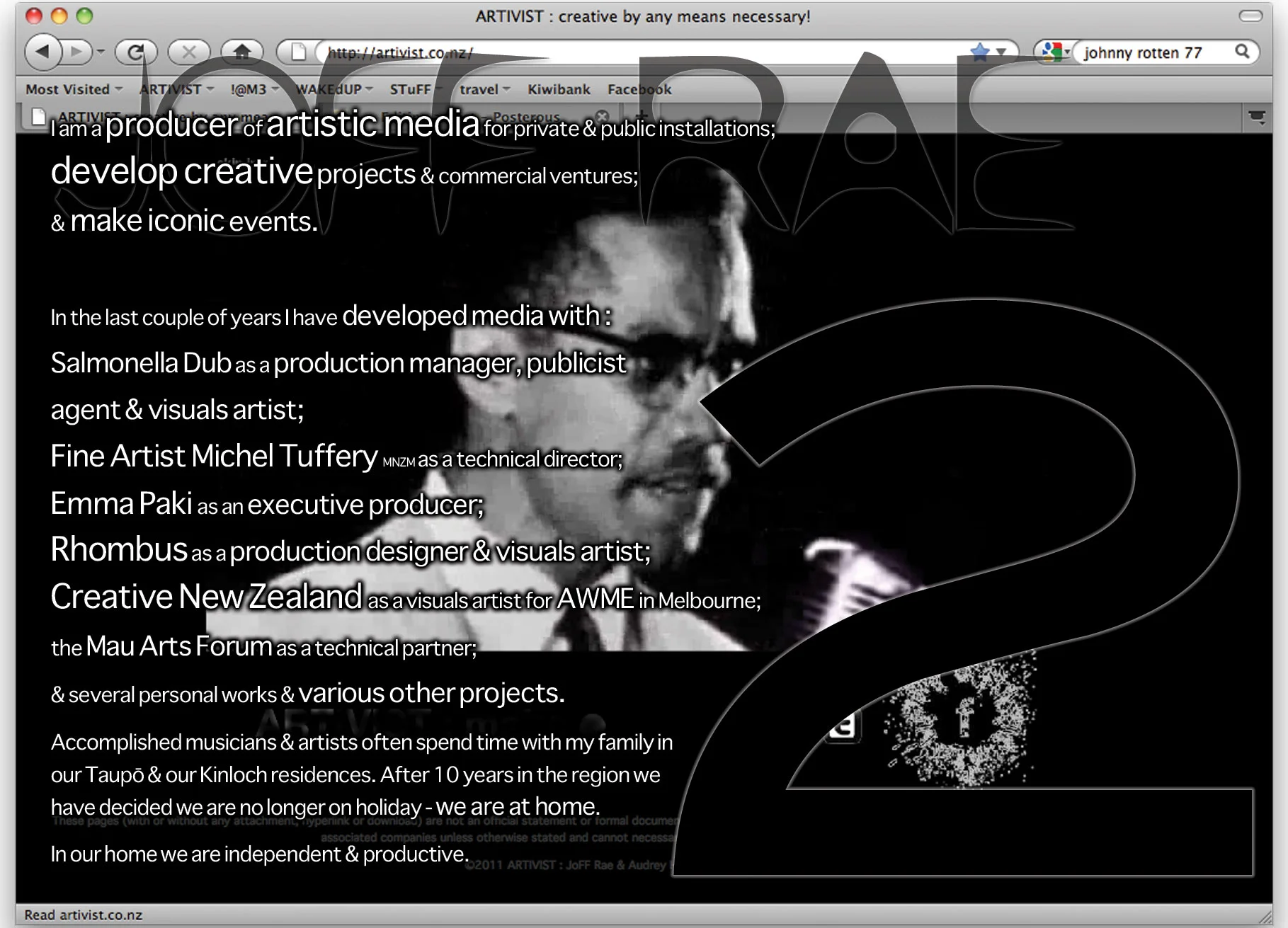This screenshot has width=1288, height=928.
Task: Go back with the Back arrow button
Action: click(x=43, y=52)
